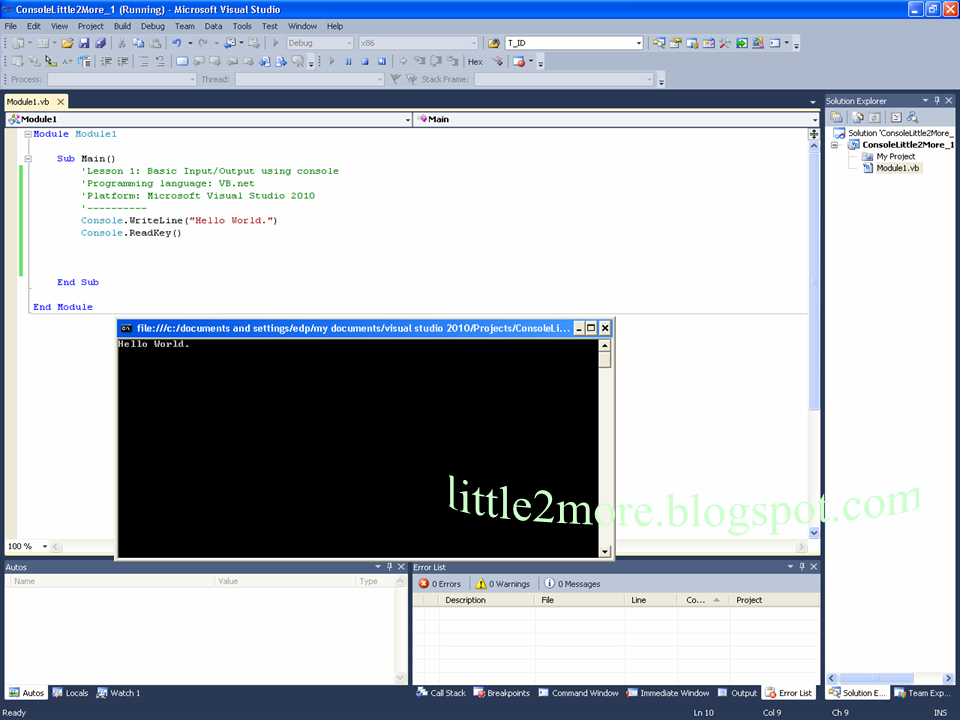Click the Cut scissors icon
Viewport: 960px width, 720px height.
(122, 43)
